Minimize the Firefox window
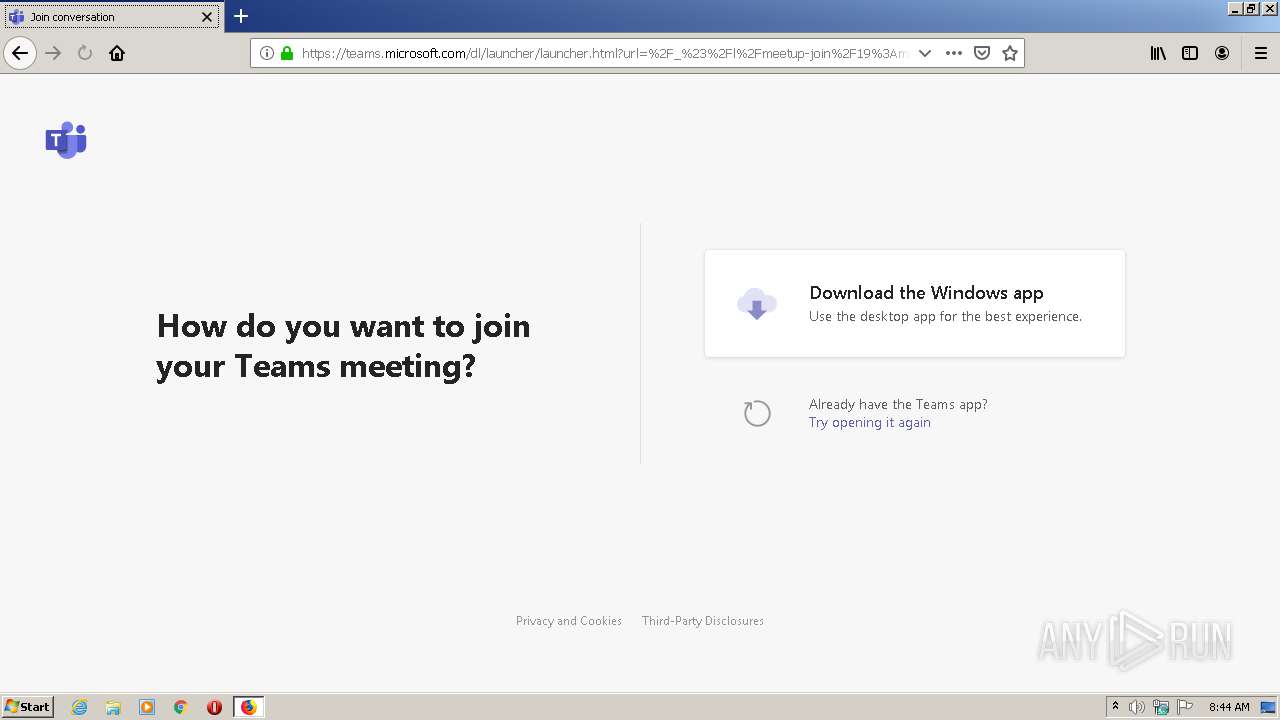Screen dimensions: 1280x720 1236,8
